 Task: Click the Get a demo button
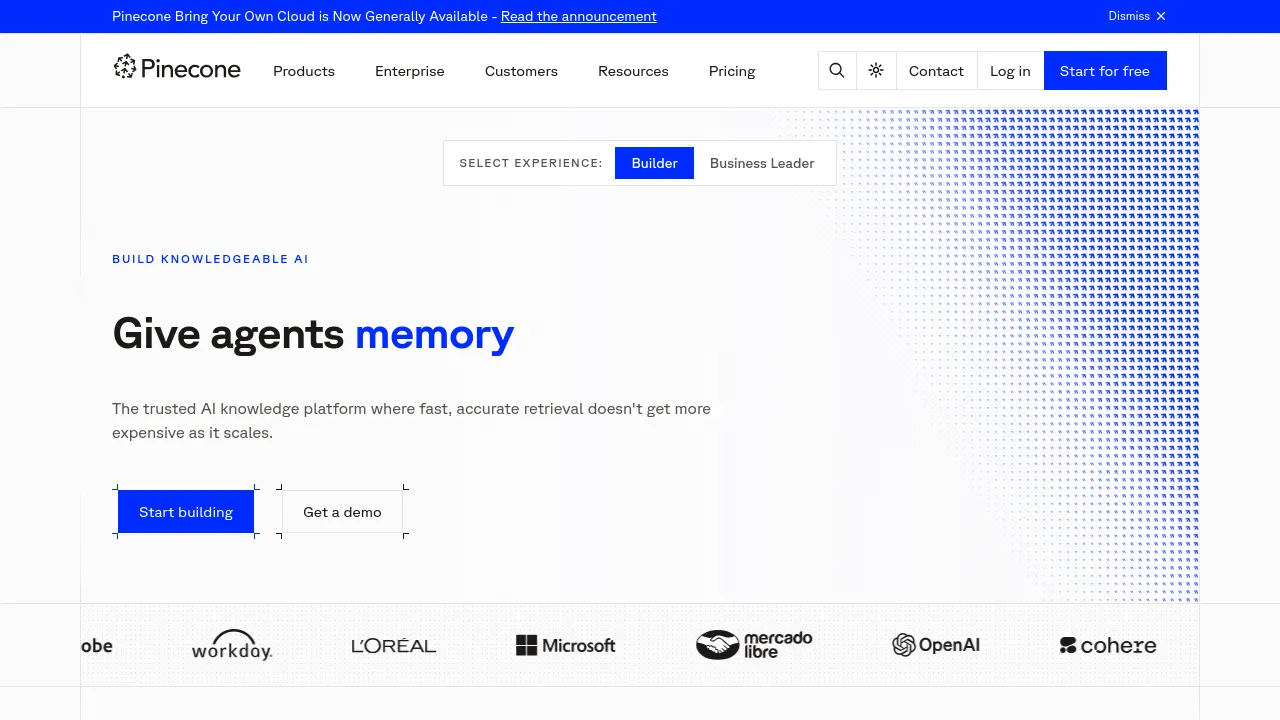pos(342,512)
